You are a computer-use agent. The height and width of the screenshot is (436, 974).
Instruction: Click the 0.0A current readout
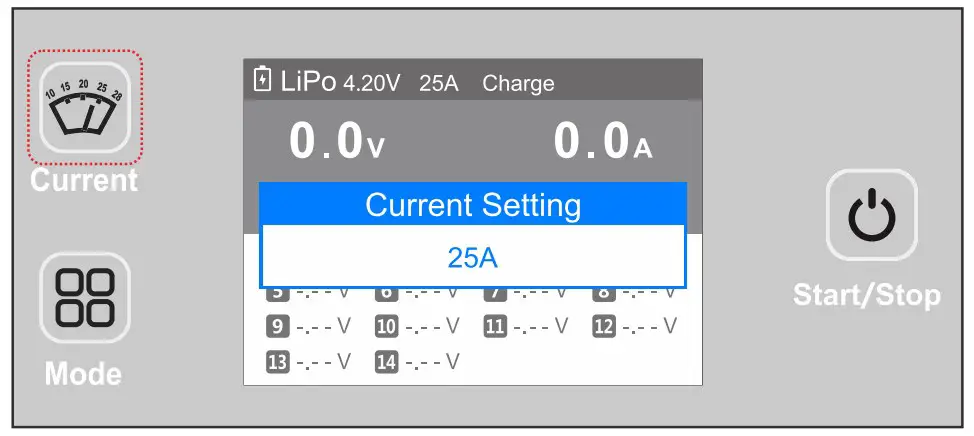point(602,142)
